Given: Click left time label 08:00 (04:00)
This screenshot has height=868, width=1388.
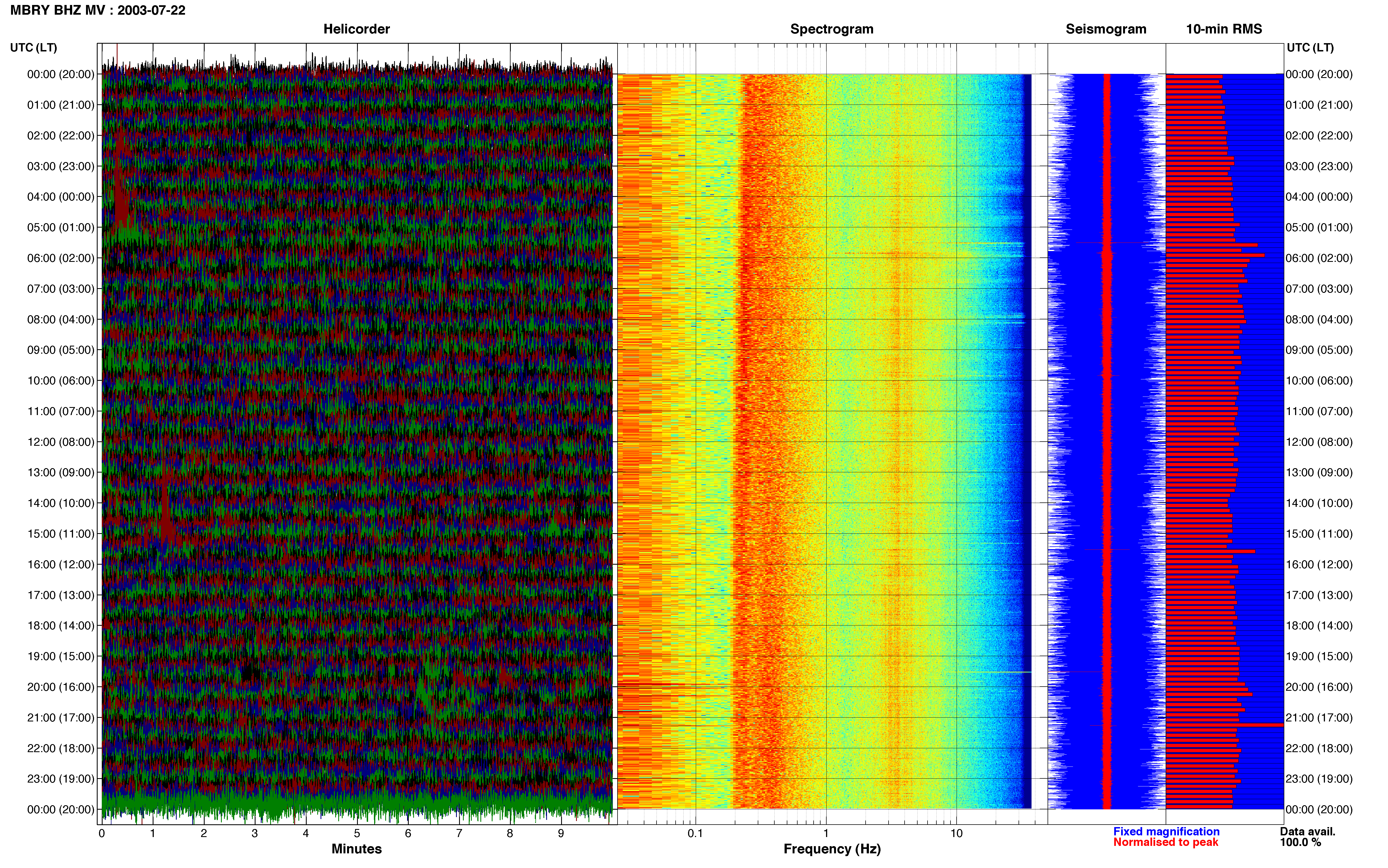Looking at the screenshot, I should click(x=61, y=319).
